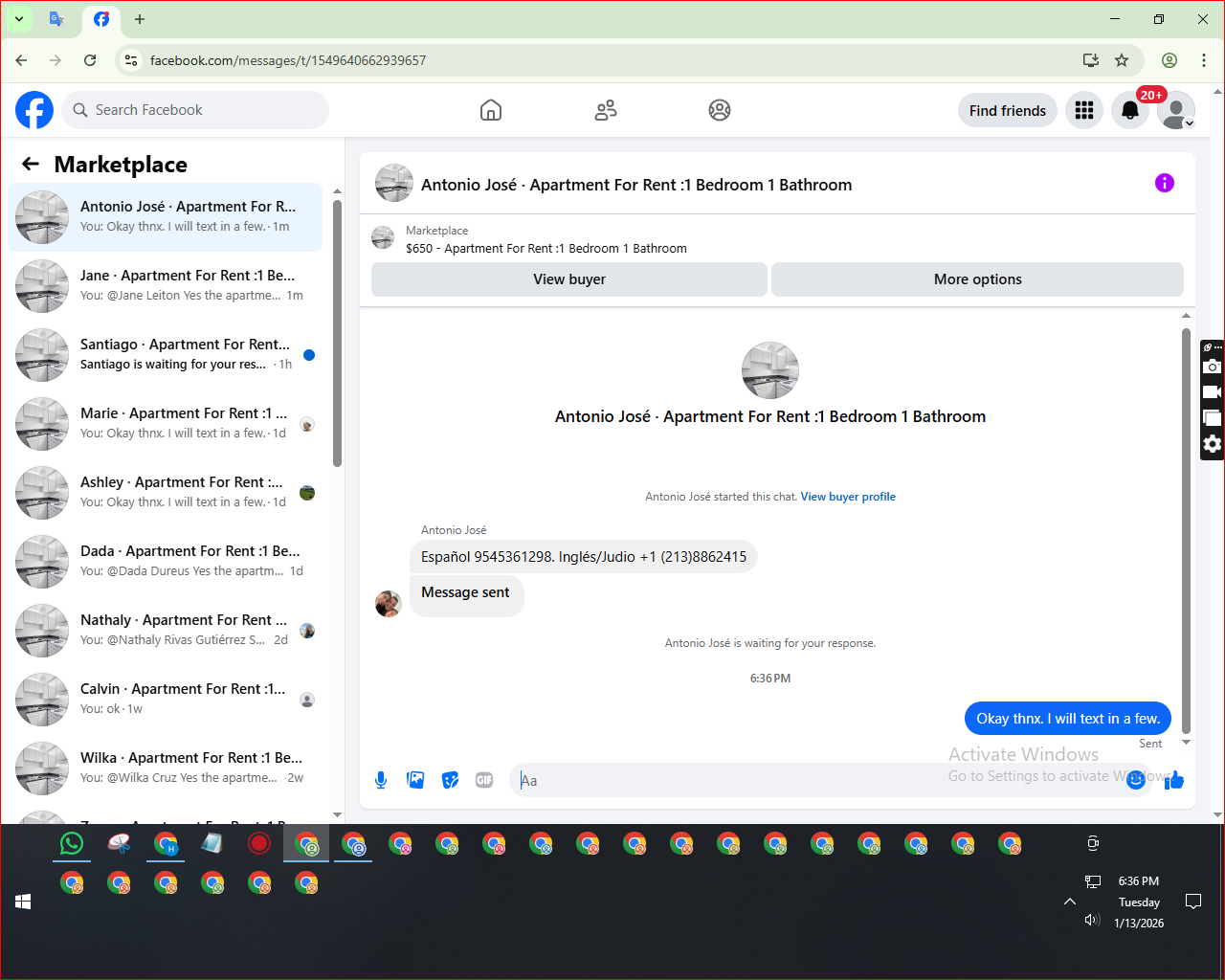Attach a photo with the image icon
This screenshot has height=980, width=1225.
tap(415, 780)
